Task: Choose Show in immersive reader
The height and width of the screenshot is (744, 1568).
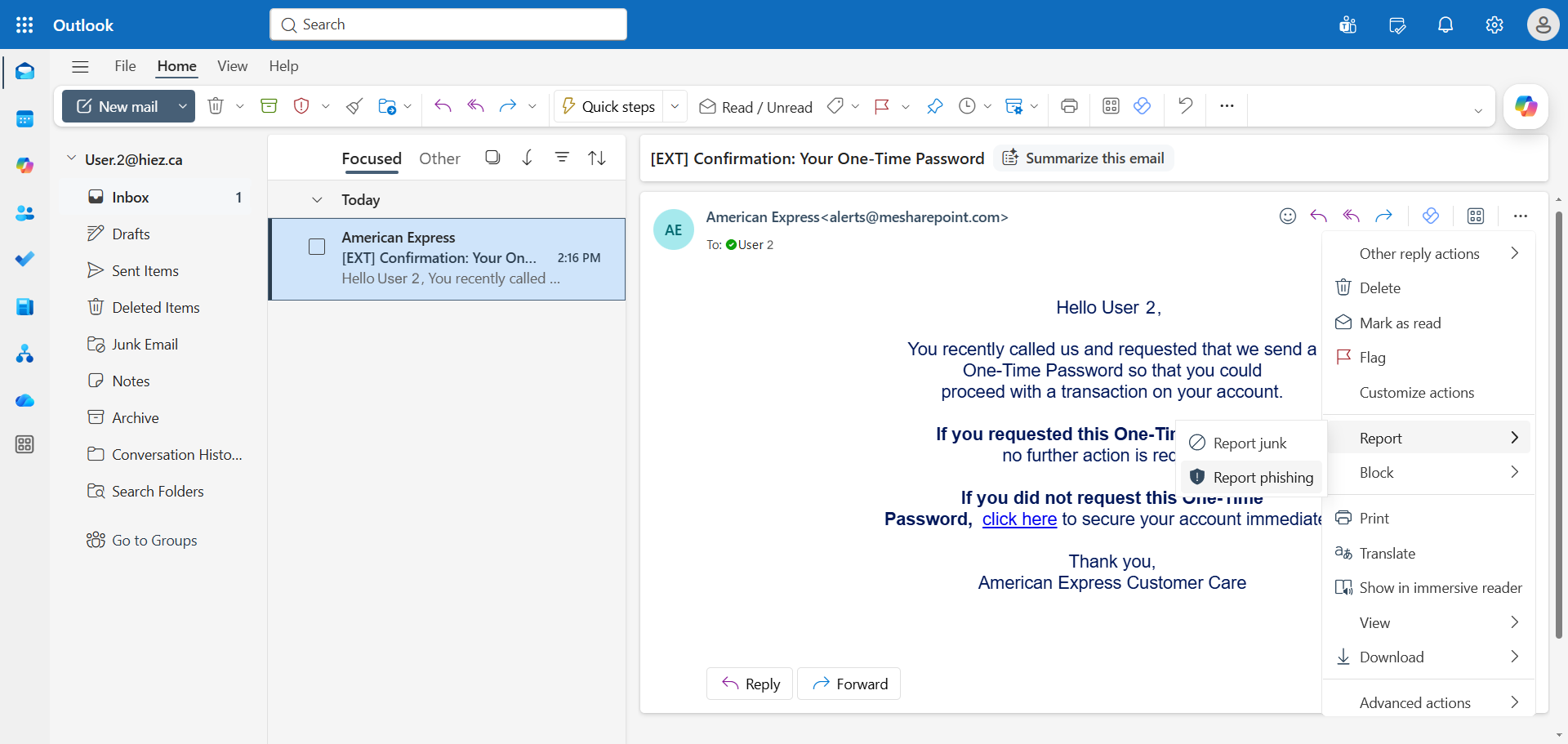Action: coord(1428,588)
